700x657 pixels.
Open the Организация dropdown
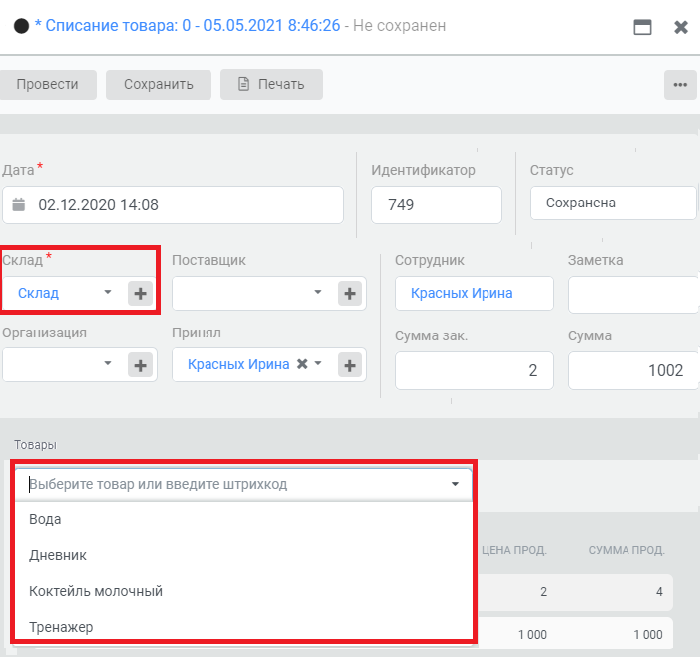click(108, 363)
